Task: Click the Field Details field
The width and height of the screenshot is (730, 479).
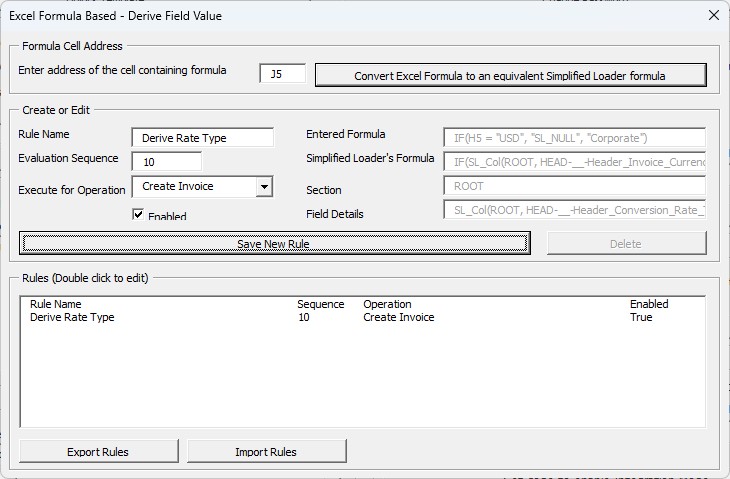Action: point(575,210)
